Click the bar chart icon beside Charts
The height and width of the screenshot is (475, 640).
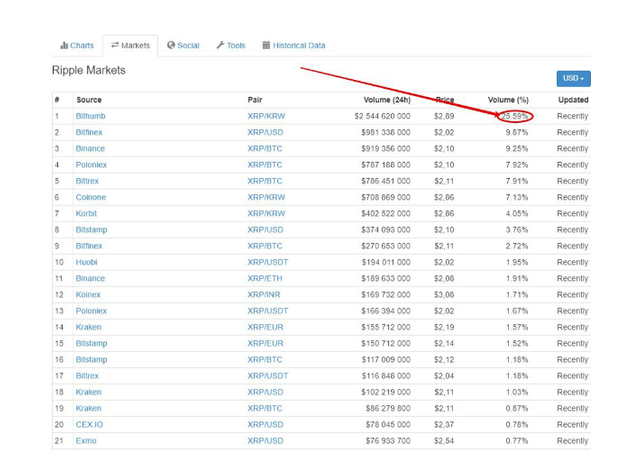tap(64, 45)
